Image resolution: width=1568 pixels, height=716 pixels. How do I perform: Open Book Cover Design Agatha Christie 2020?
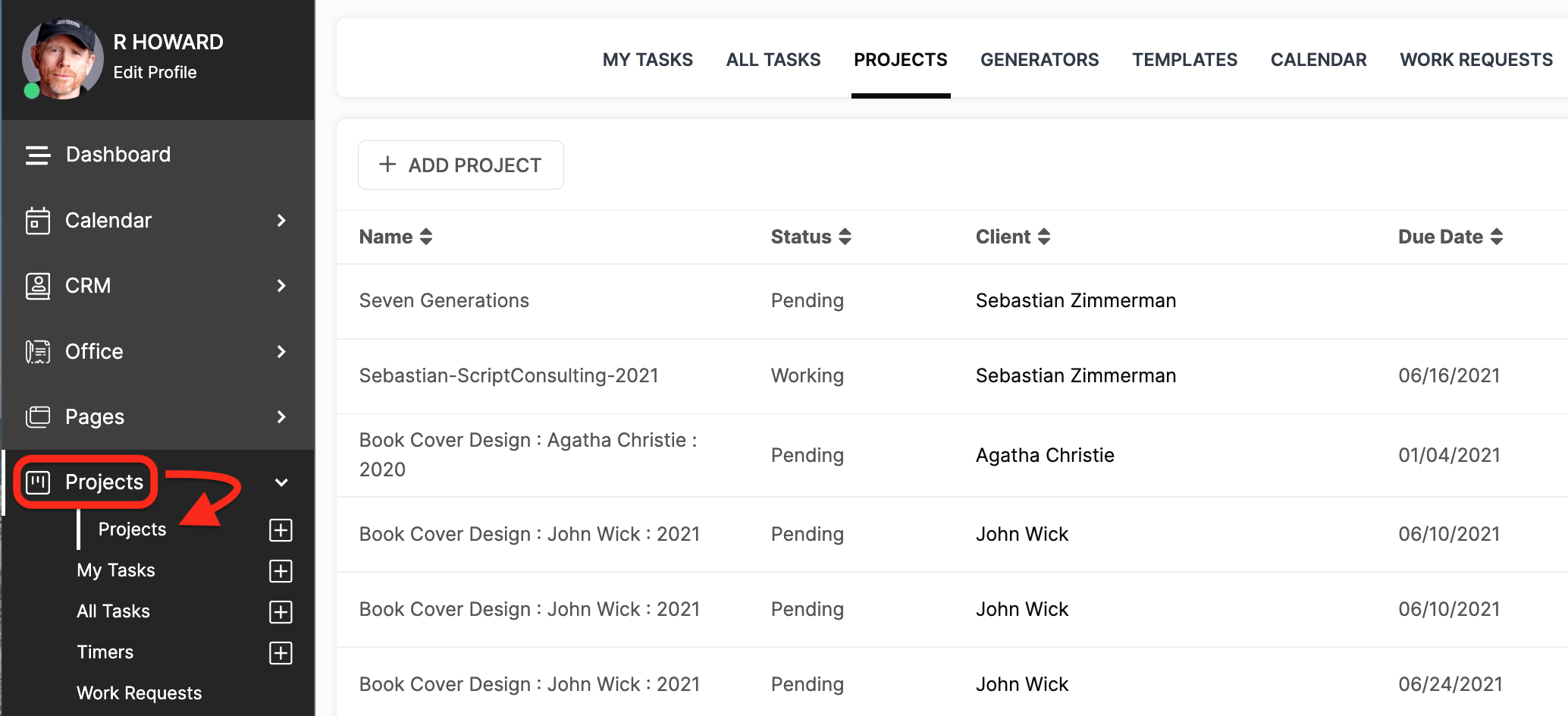tap(528, 455)
